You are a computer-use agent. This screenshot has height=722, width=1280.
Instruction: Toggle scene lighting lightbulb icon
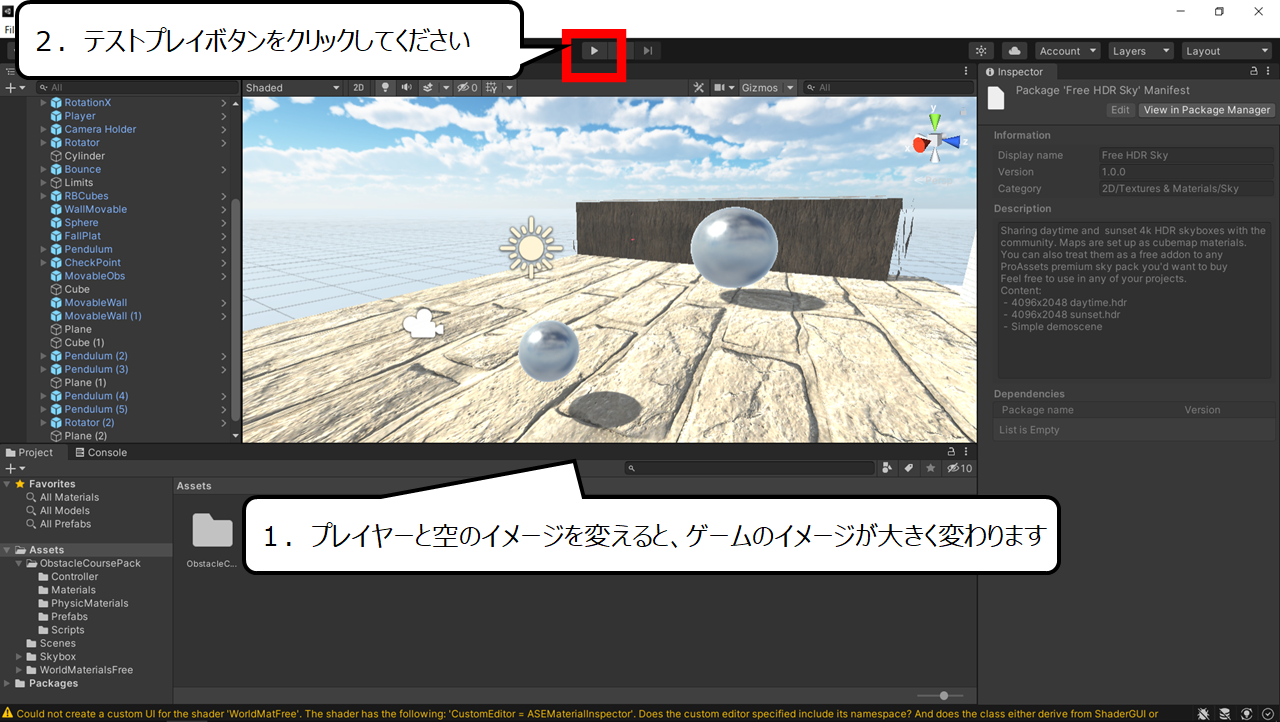385,88
